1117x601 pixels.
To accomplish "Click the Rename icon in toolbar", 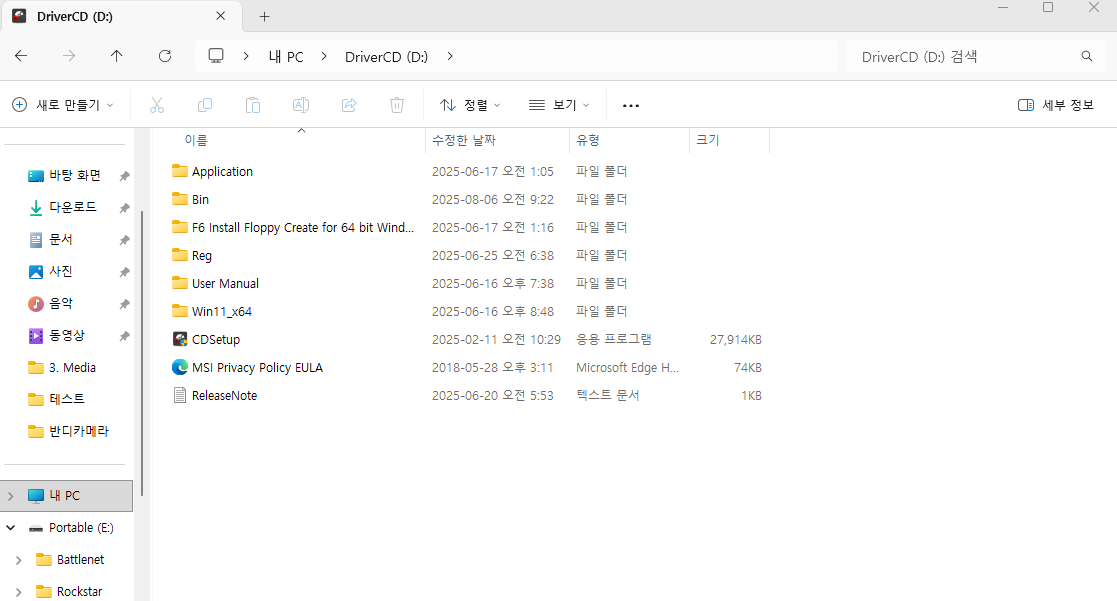I will coord(300,105).
